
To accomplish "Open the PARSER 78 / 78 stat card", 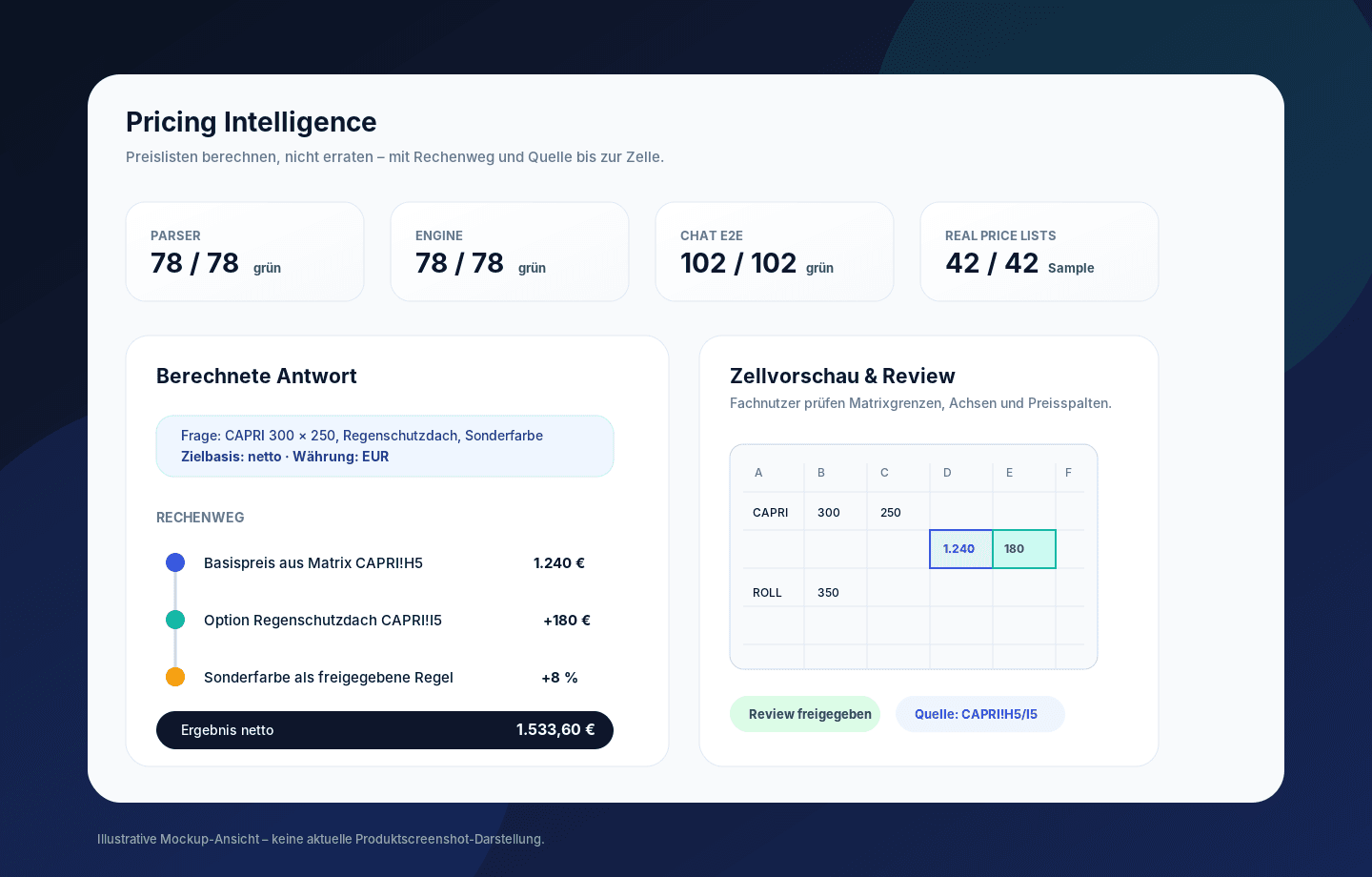I will pos(245,252).
